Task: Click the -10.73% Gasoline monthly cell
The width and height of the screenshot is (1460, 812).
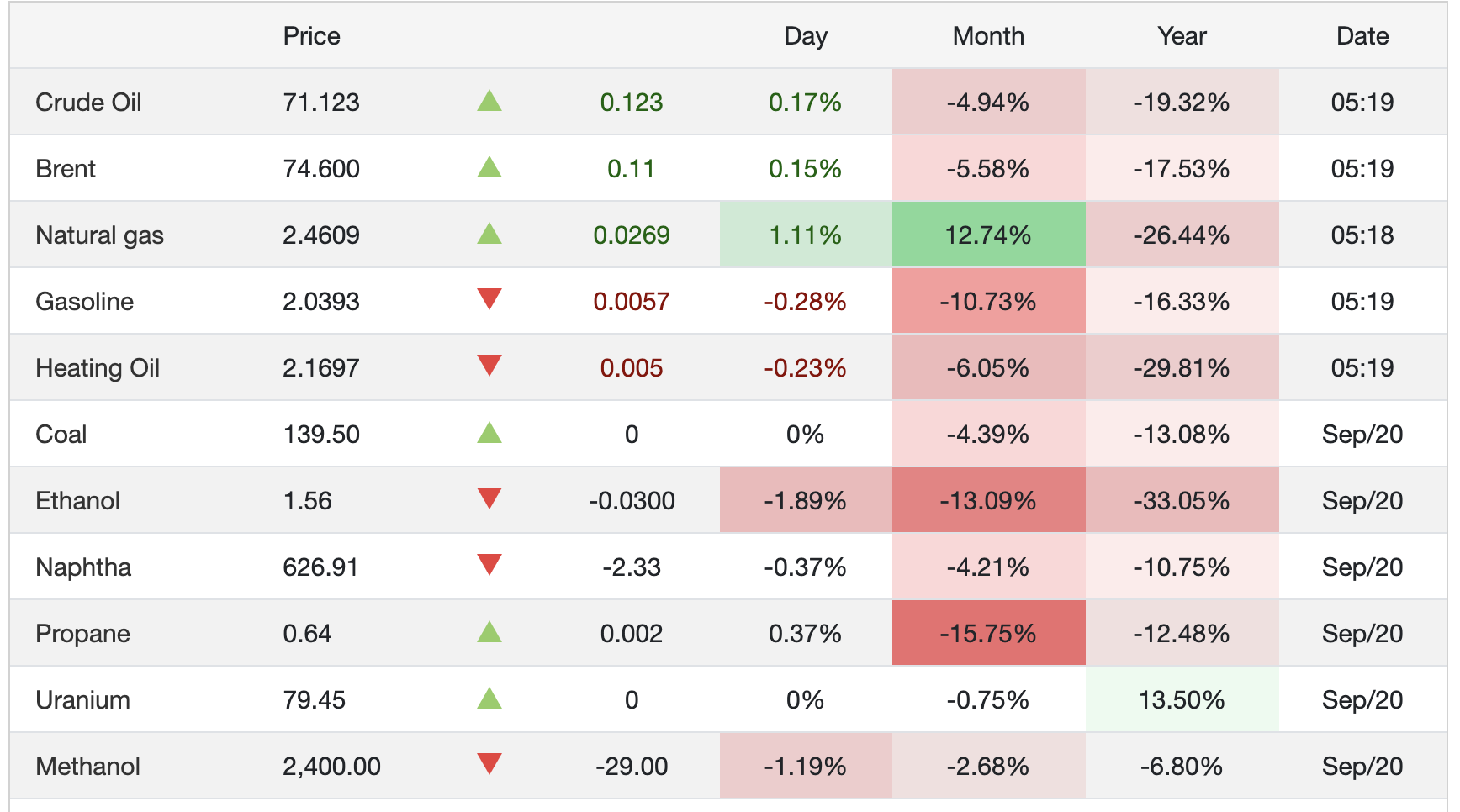Action: click(988, 301)
